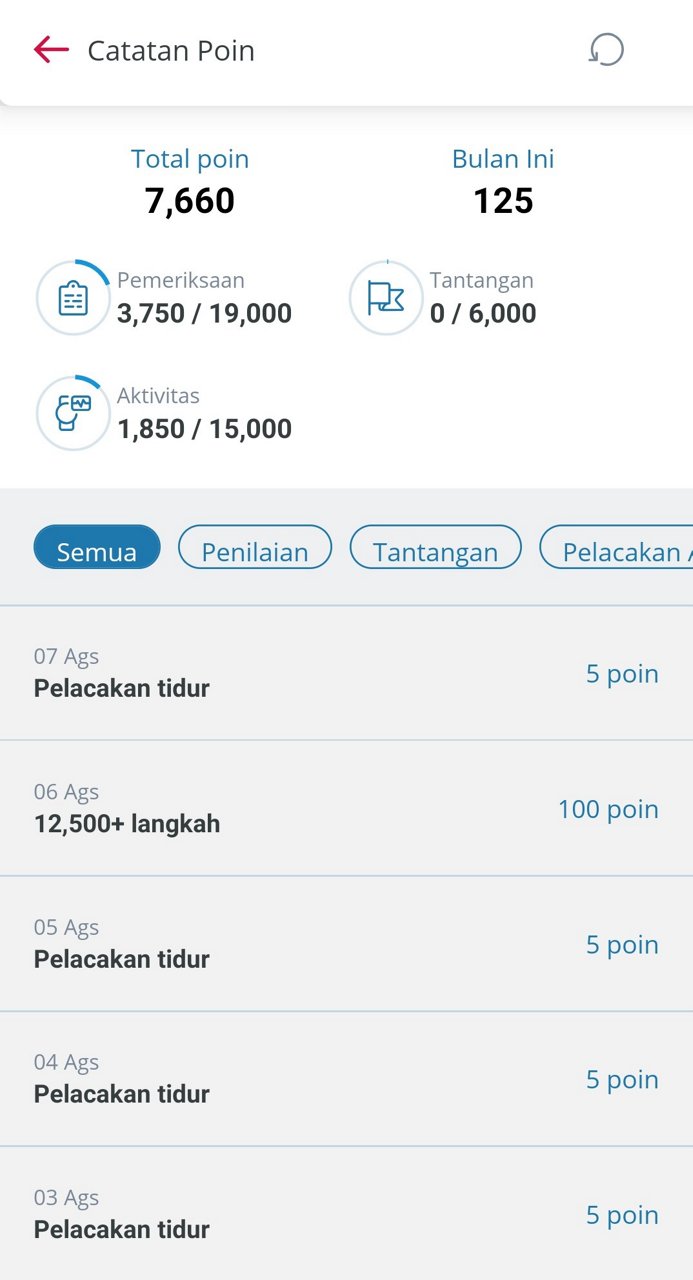Tap the Tantangan flag icon
The image size is (693, 1280).
pos(386,298)
